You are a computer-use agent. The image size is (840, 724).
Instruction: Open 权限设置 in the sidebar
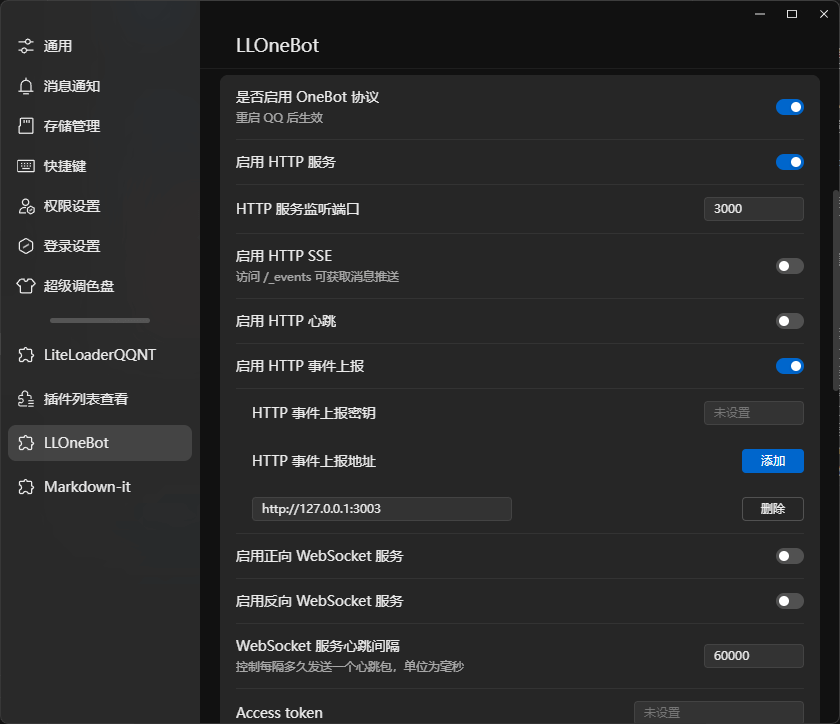[100, 206]
